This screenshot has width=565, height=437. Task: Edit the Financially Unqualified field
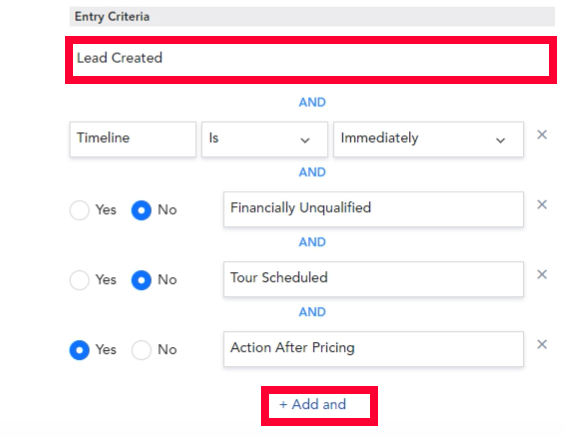click(x=373, y=209)
